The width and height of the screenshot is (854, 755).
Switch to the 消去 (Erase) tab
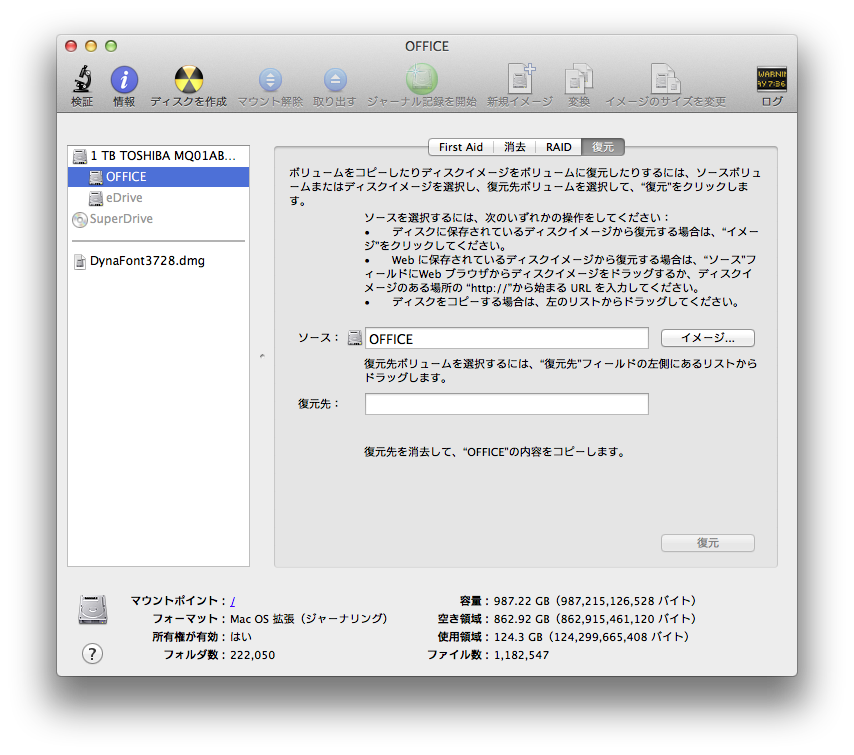515,147
